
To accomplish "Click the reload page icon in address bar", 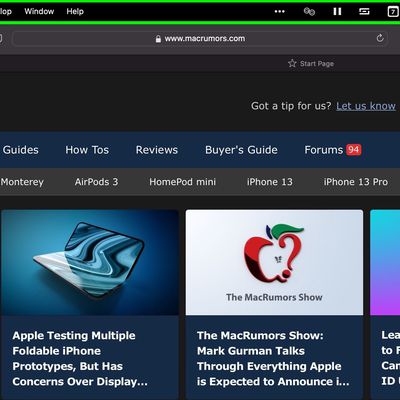I will point(380,38).
